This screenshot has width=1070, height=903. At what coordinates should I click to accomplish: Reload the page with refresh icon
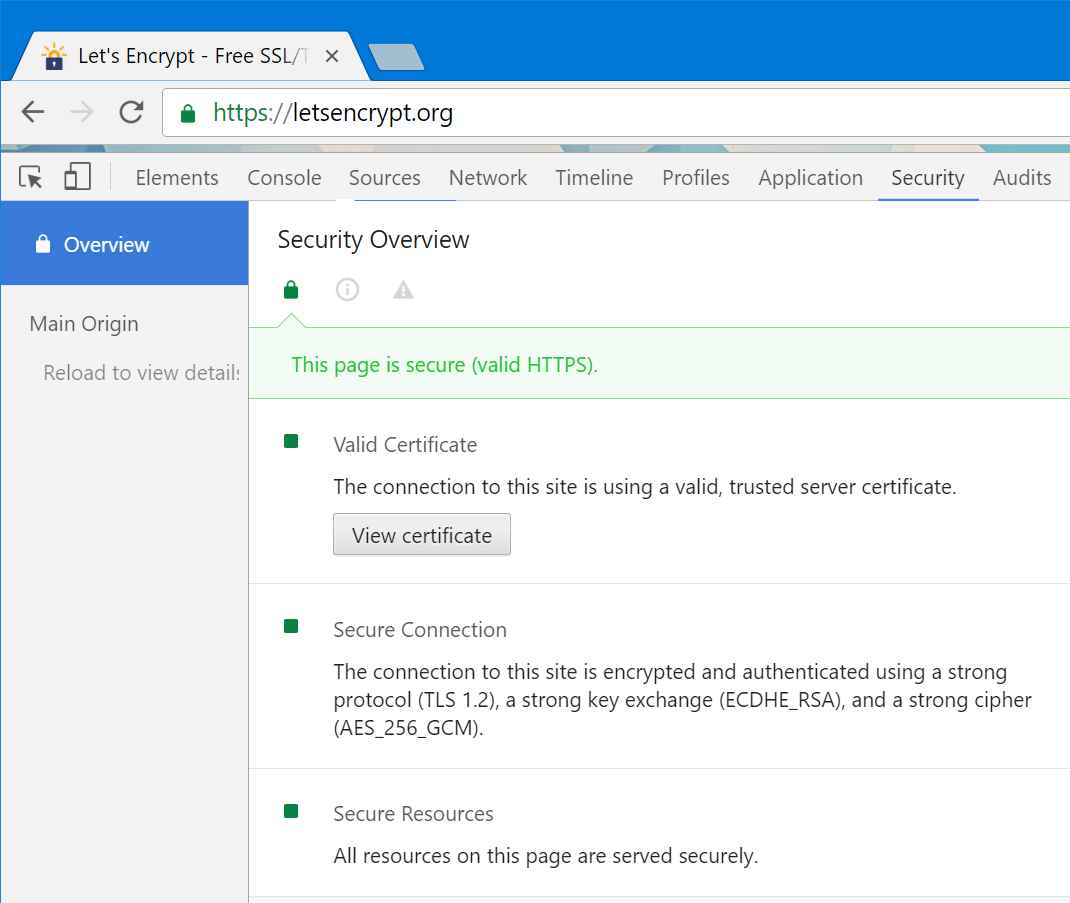tap(131, 112)
